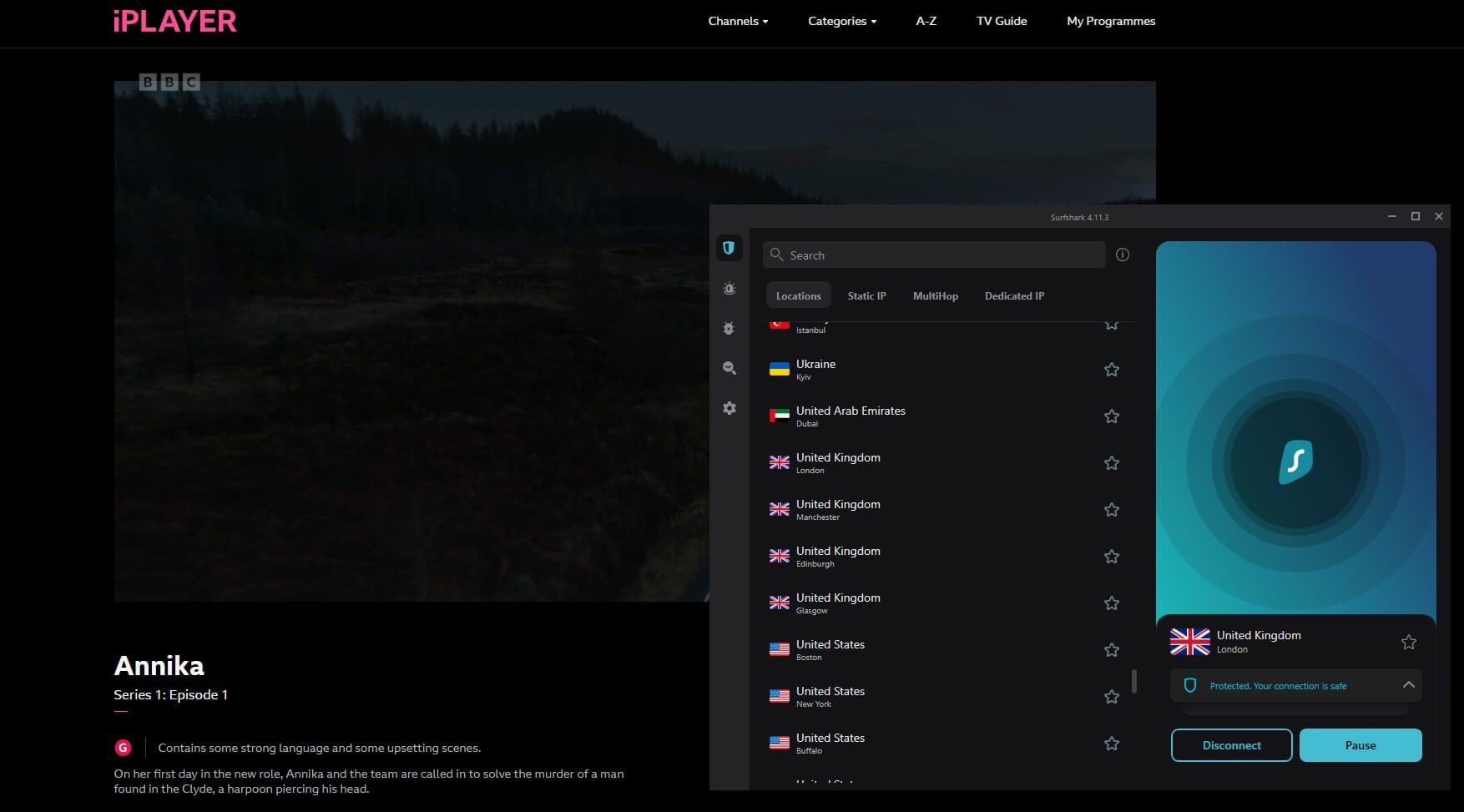Image resolution: width=1464 pixels, height=812 pixels.
Task: Click the US flag beside New York
Action: (x=780, y=696)
